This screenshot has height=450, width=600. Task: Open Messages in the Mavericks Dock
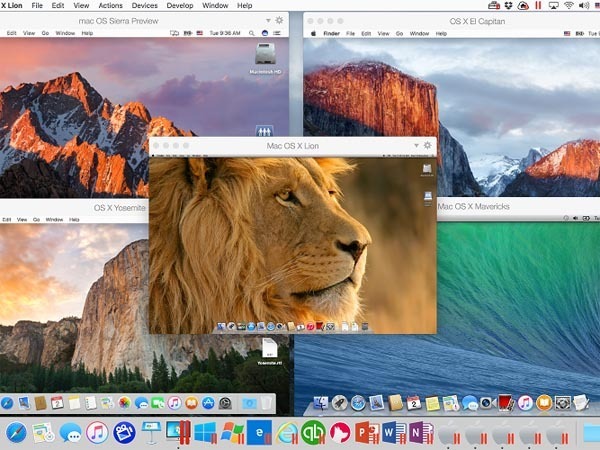pyautogui.click(x=469, y=403)
